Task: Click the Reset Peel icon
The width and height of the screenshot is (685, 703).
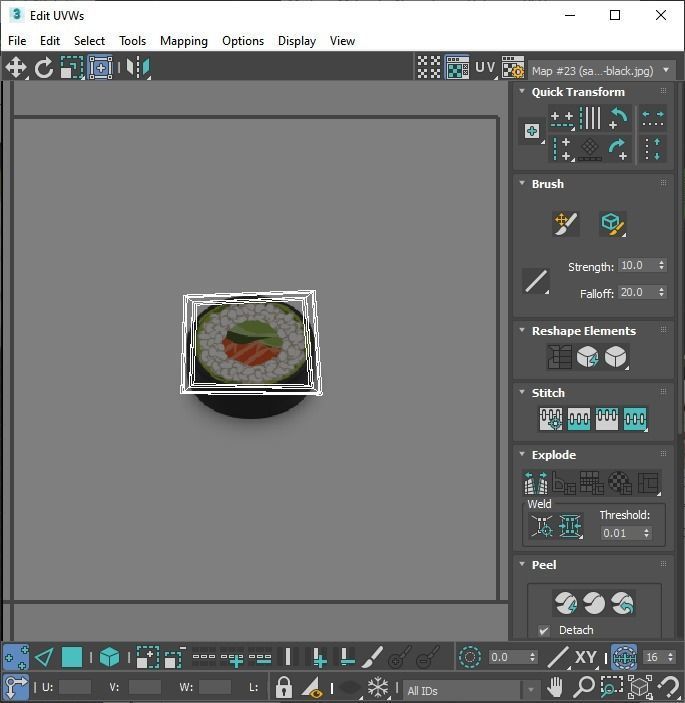Action: (x=622, y=603)
